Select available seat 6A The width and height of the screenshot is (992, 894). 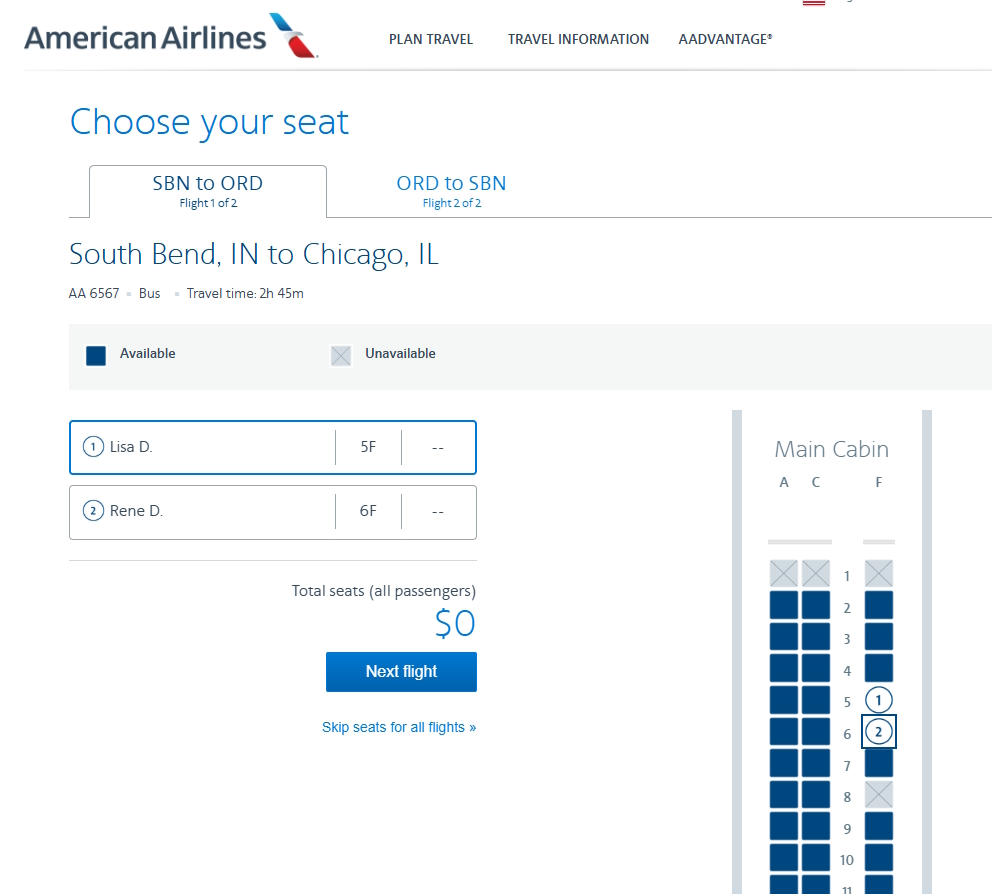click(784, 732)
